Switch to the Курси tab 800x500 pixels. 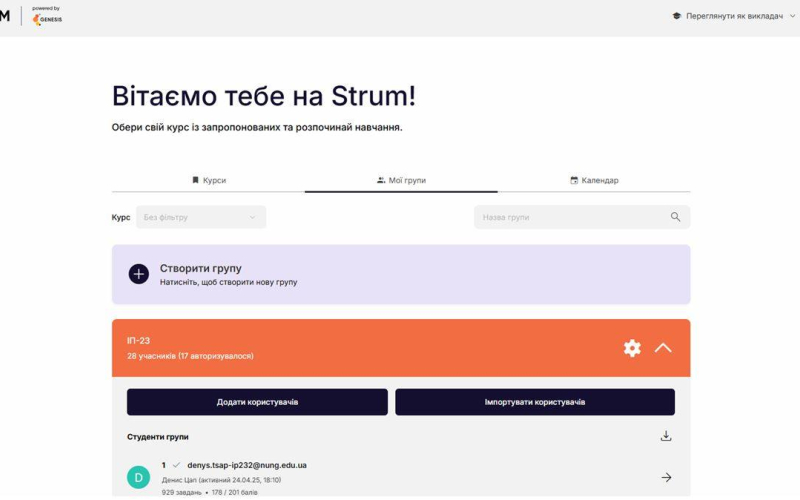tap(208, 180)
